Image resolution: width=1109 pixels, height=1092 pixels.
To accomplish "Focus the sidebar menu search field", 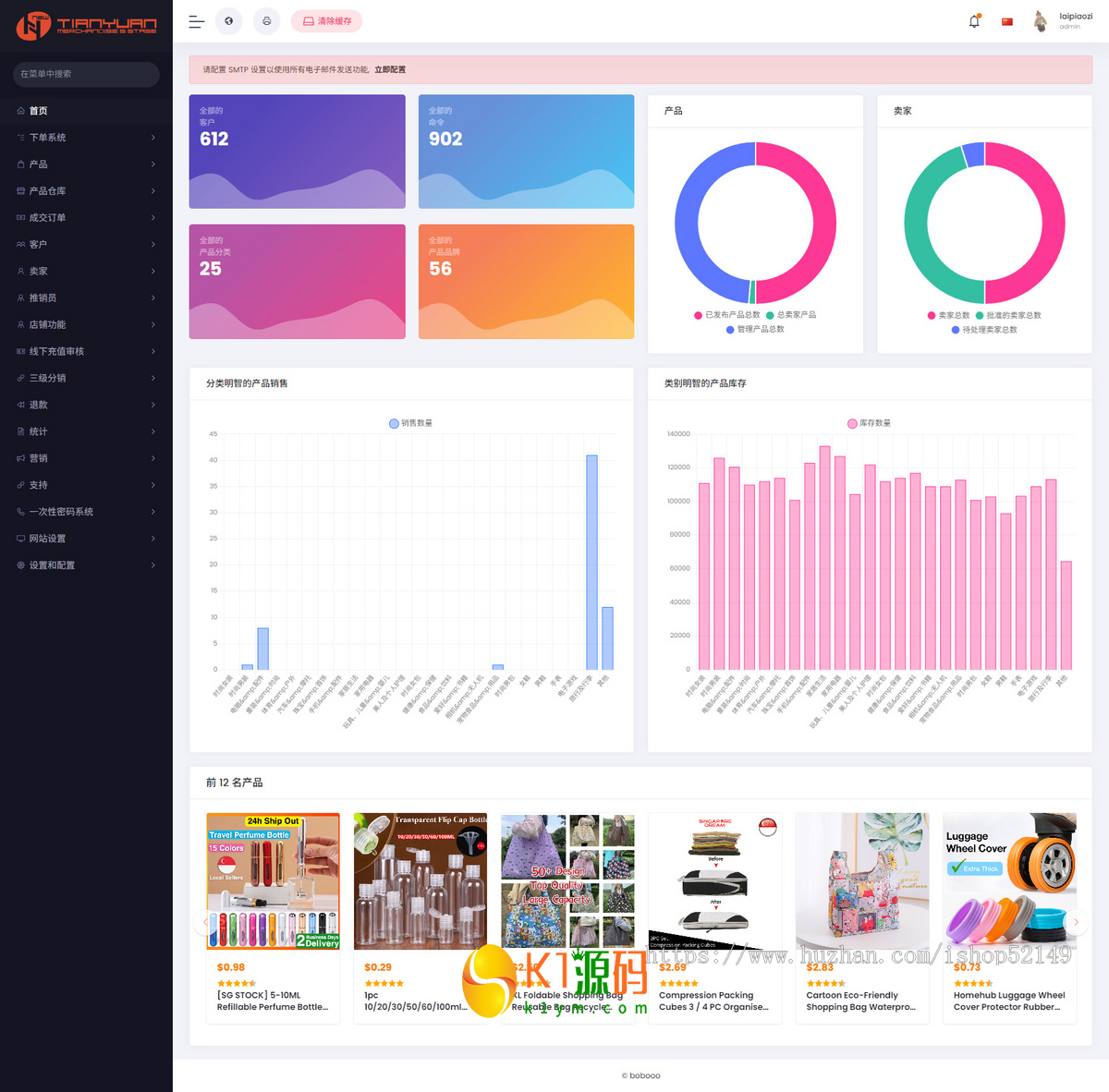I will 86,74.
